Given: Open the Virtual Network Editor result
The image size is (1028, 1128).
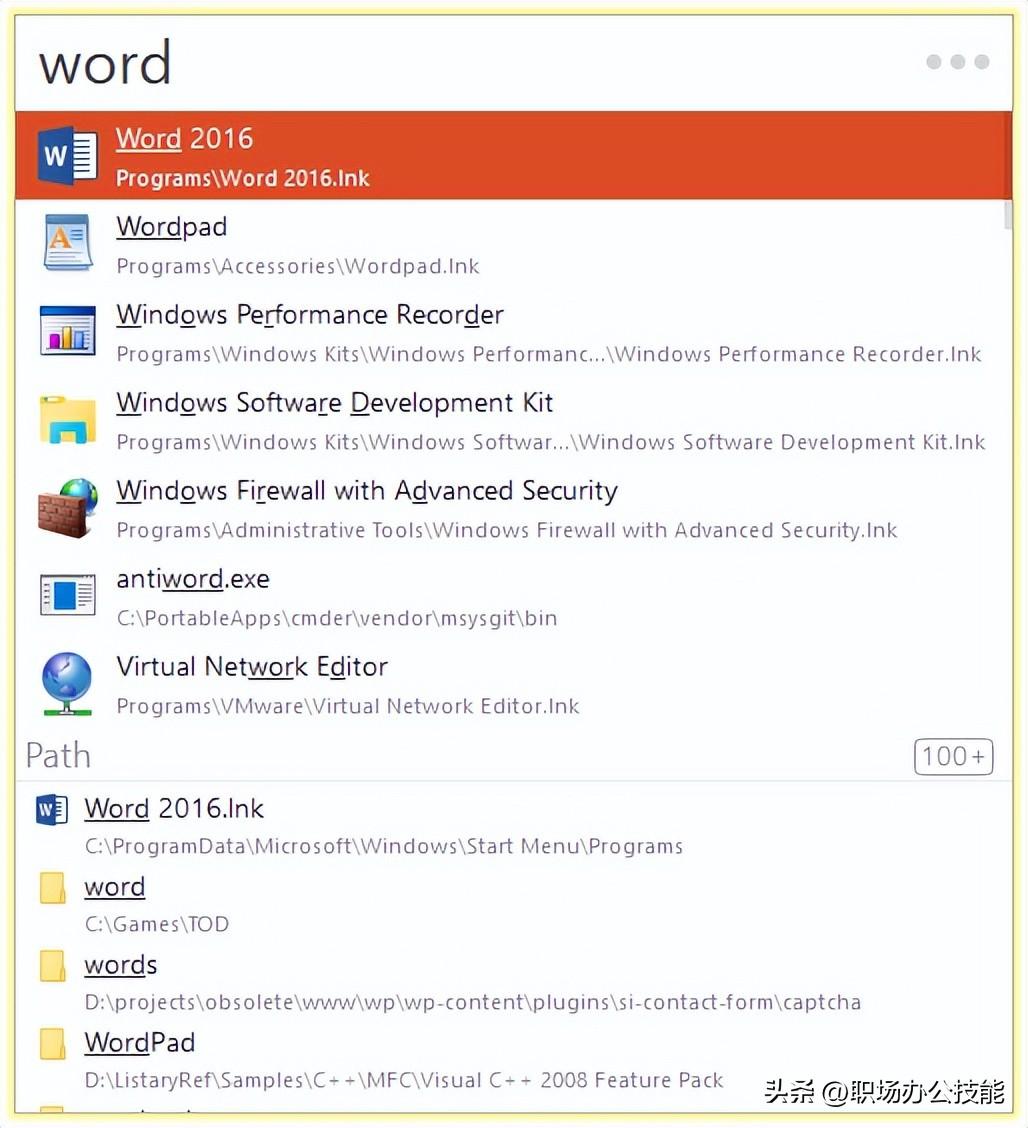Looking at the screenshot, I should (251, 667).
